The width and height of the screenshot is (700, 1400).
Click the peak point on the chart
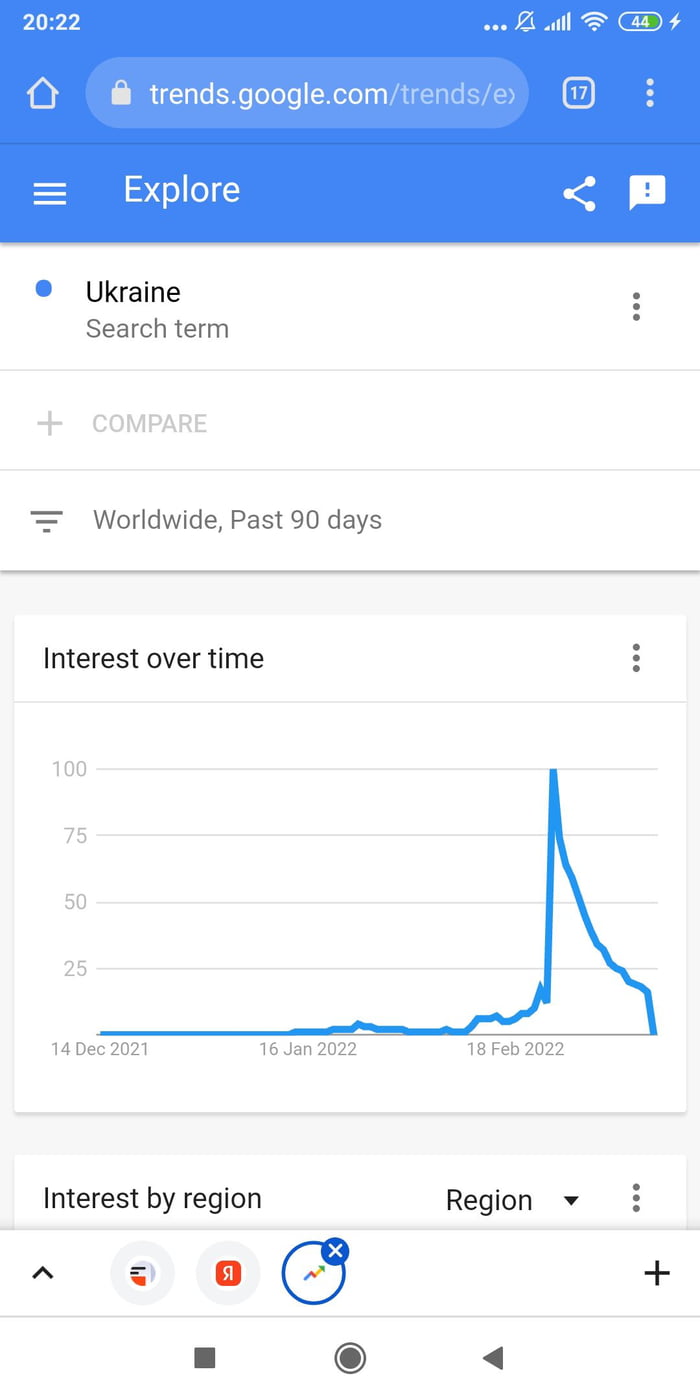553,770
